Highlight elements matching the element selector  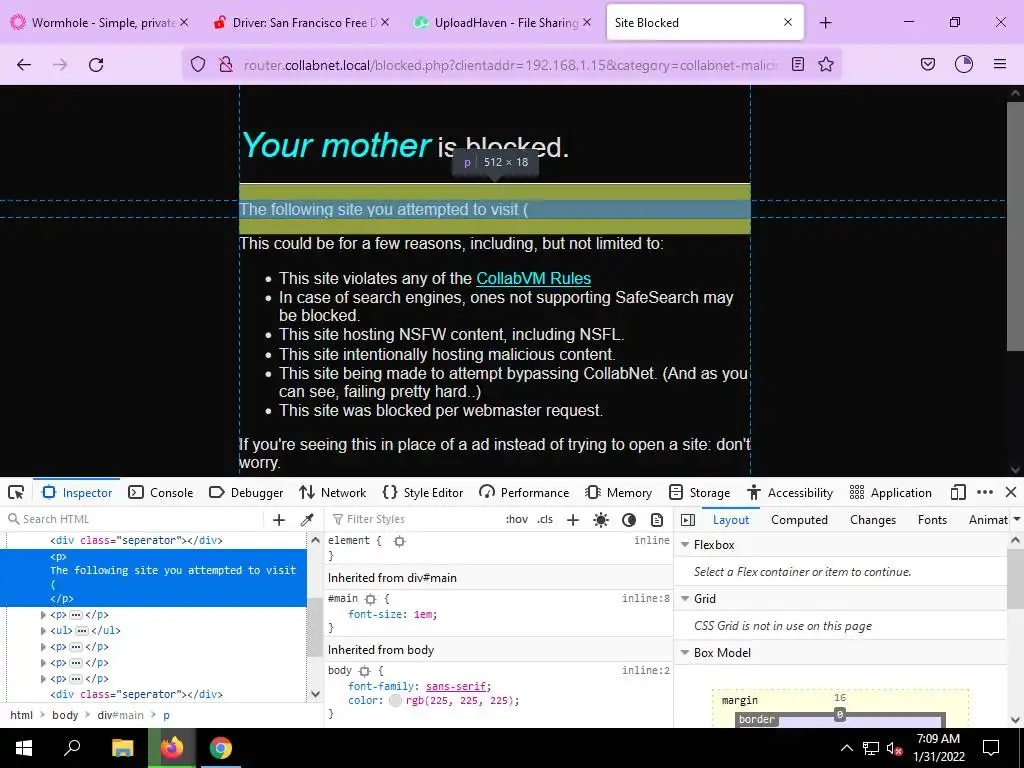pos(400,541)
